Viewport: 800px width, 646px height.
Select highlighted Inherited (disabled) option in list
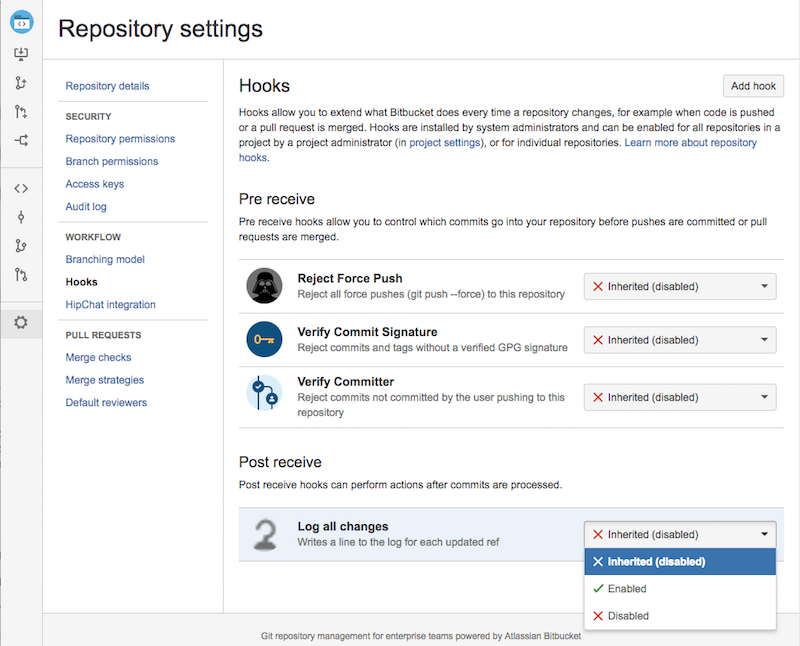point(680,562)
